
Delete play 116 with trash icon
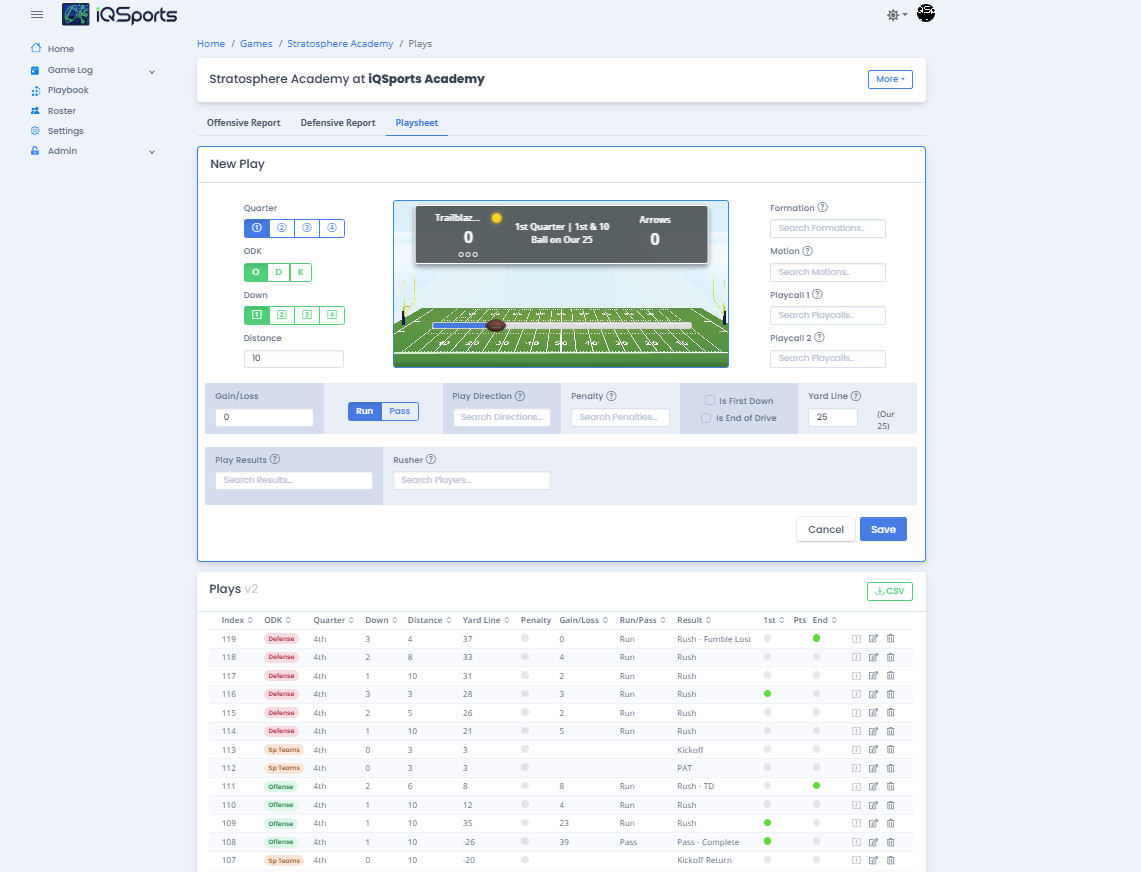point(890,694)
